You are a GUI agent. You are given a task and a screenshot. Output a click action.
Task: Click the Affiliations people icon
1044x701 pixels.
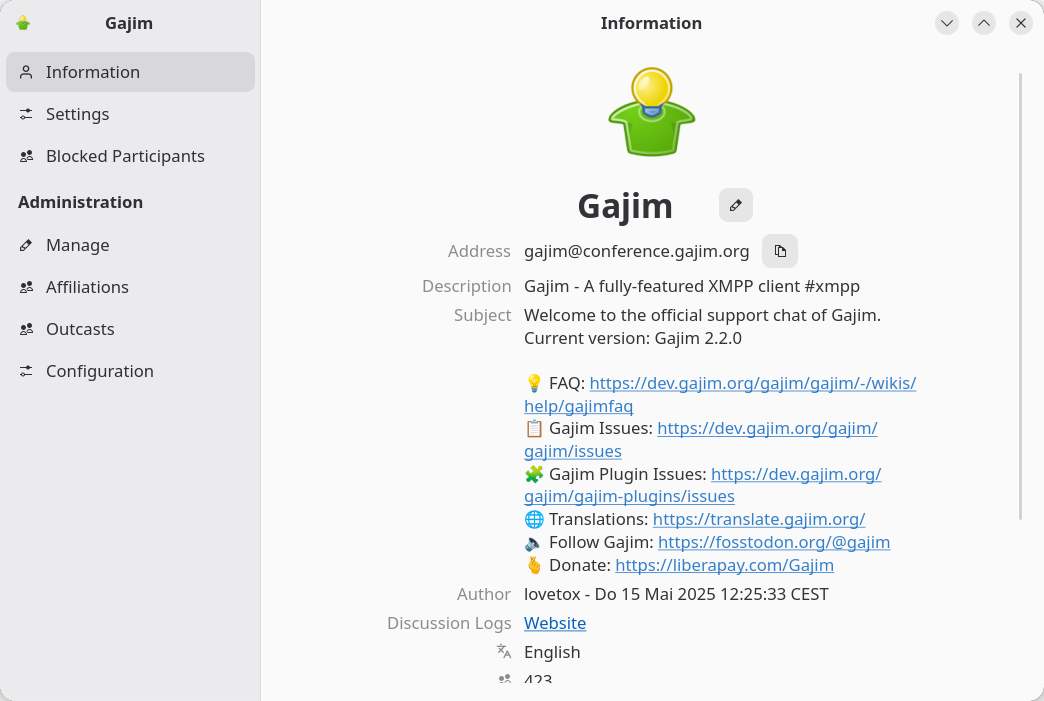click(26, 287)
